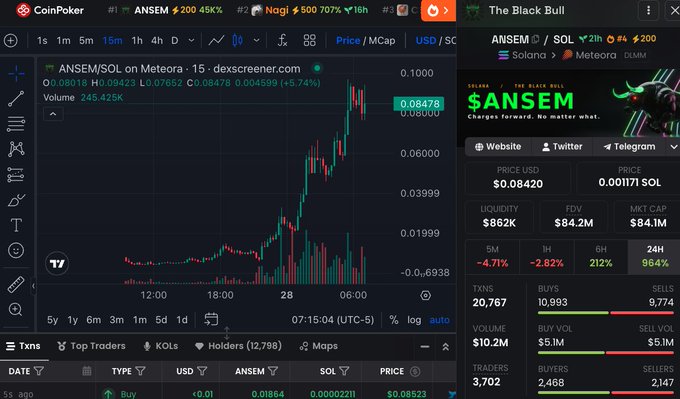Image resolution: width=680 pixels, height=399 pixels.
Task: Open the Top Traders tab
Action: tap(92, 346)
